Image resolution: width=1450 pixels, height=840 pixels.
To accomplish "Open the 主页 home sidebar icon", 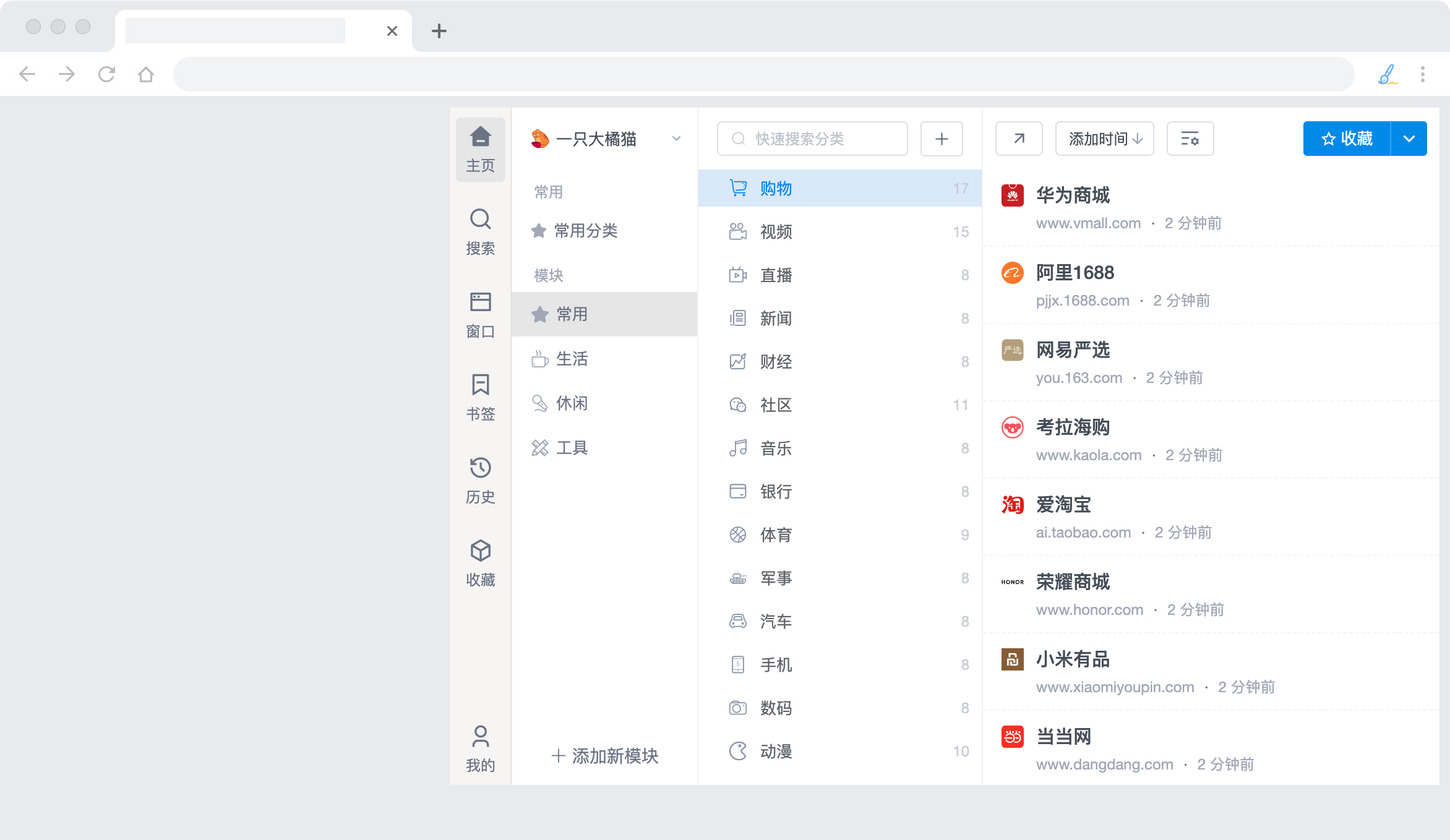I will 481,149.
